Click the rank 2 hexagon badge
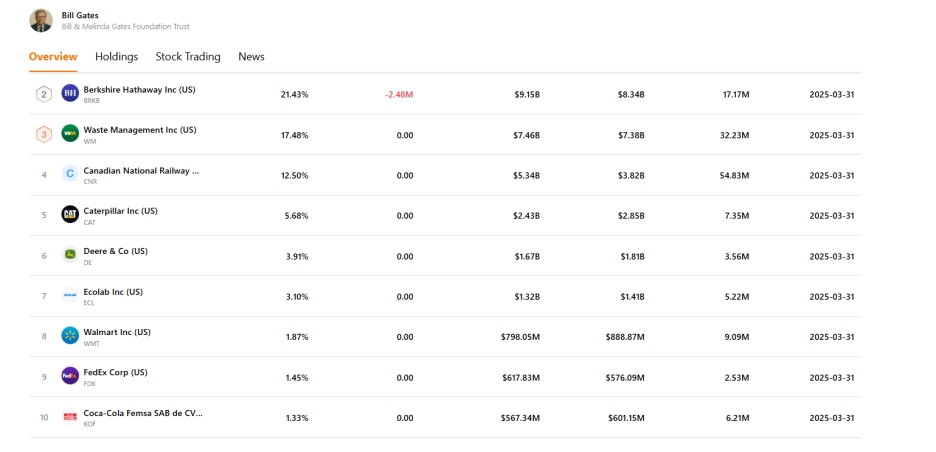Screen dimensions: 936x452 [44, 94]
